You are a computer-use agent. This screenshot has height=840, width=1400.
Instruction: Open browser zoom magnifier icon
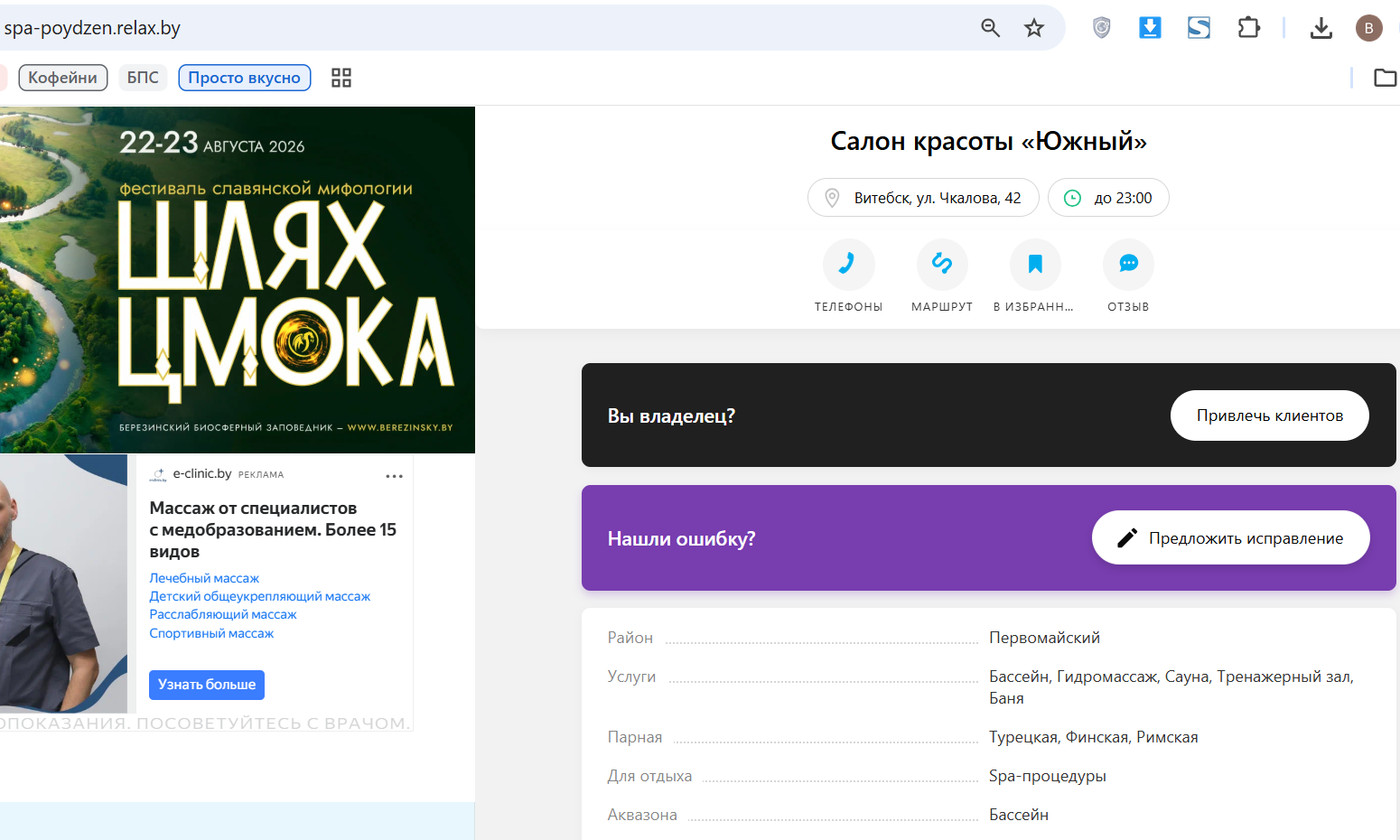pos(991,28)
